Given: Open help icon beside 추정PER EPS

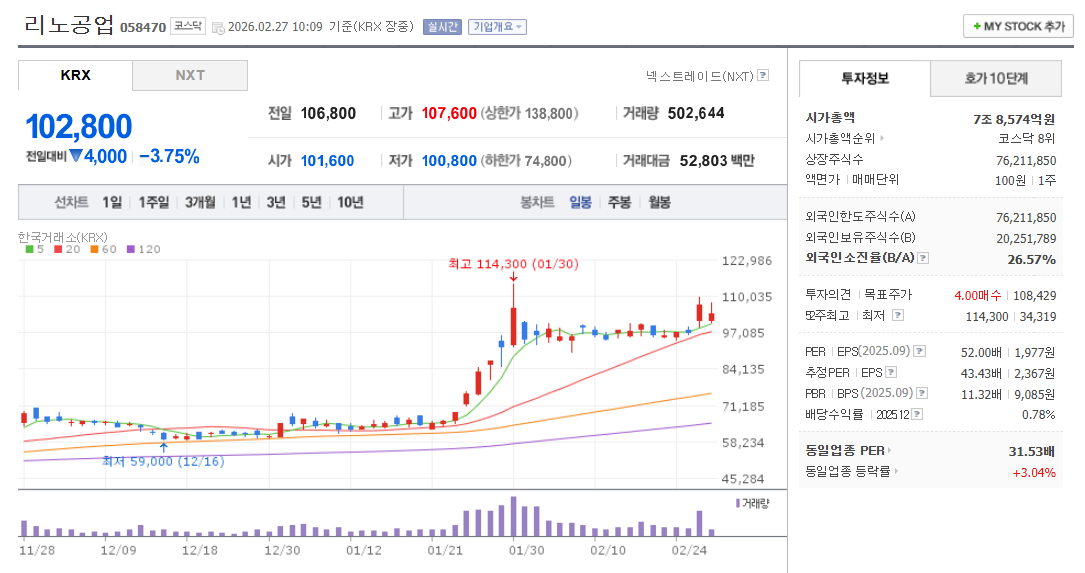Looking at the screenshot, I should click(x=891, y=372).
